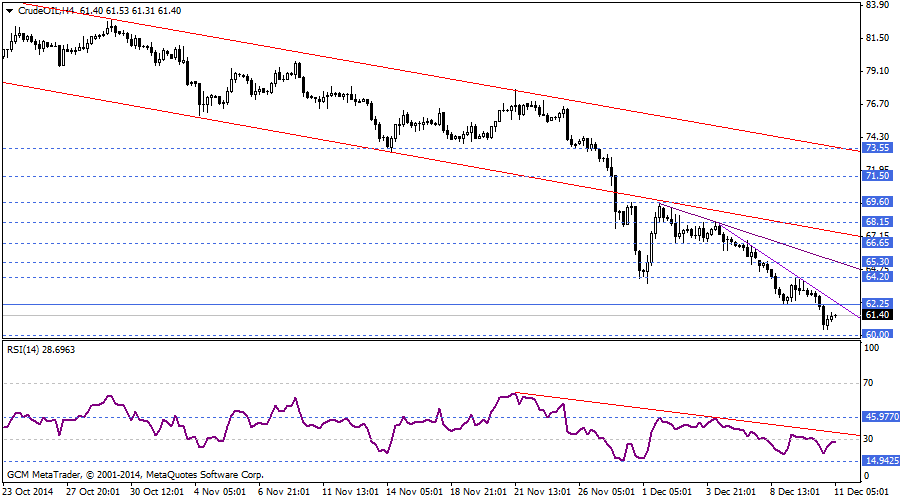Click the GCM MetaTrader copyright text

135,475
